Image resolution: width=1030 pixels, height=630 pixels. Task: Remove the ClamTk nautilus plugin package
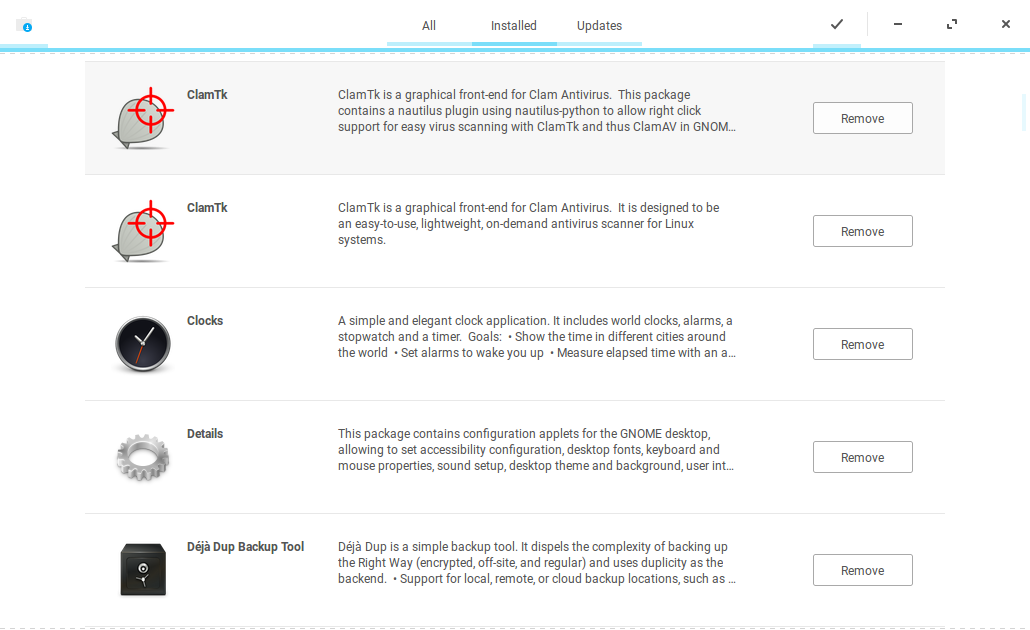coord(862,118)
